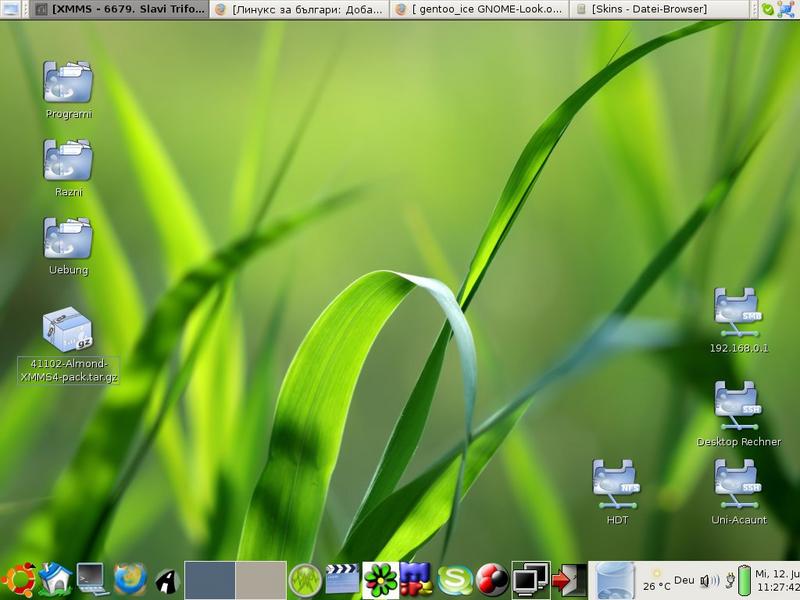
Task: Open the Ubuntu main menu
Action: (18, 579)
